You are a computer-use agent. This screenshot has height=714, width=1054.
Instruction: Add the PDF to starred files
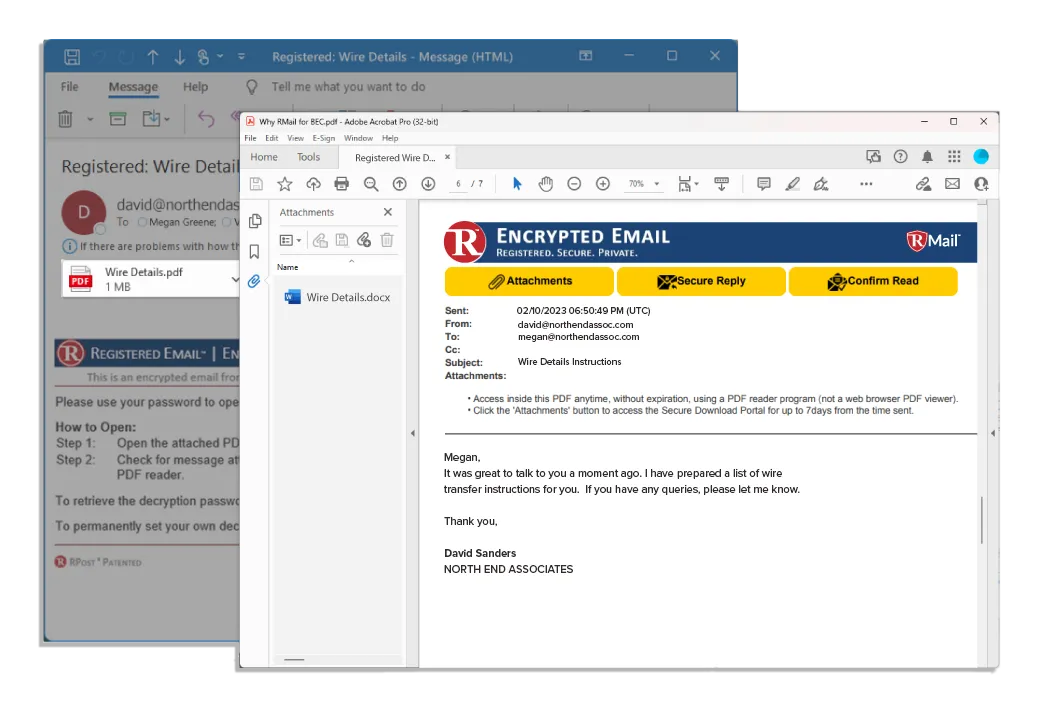click(x=284, y=184)
